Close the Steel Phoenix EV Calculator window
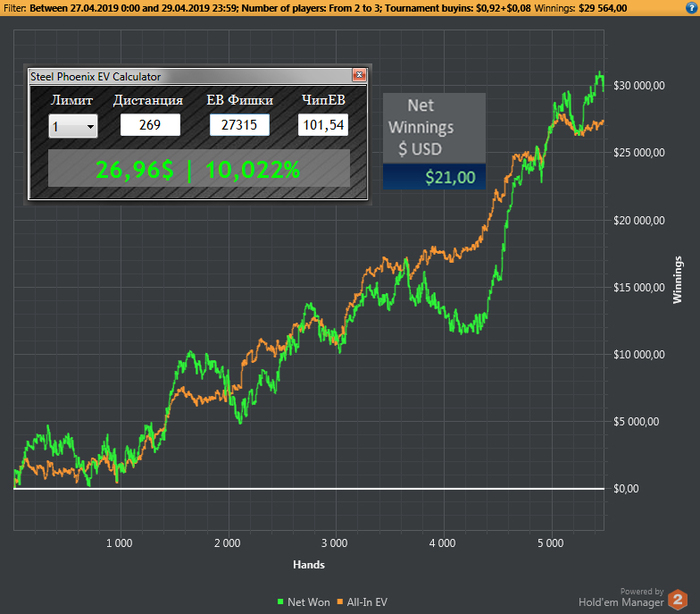This screenshot has height=614, width=700. click(x=359, y=75)
